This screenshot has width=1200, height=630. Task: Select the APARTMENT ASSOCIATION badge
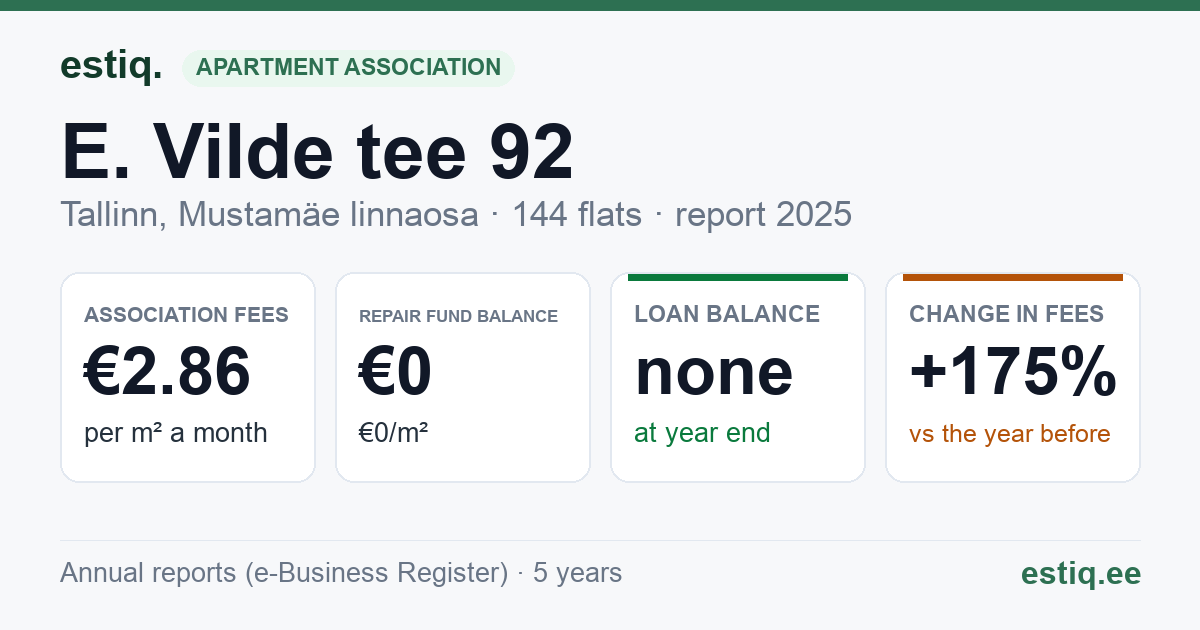348,68
